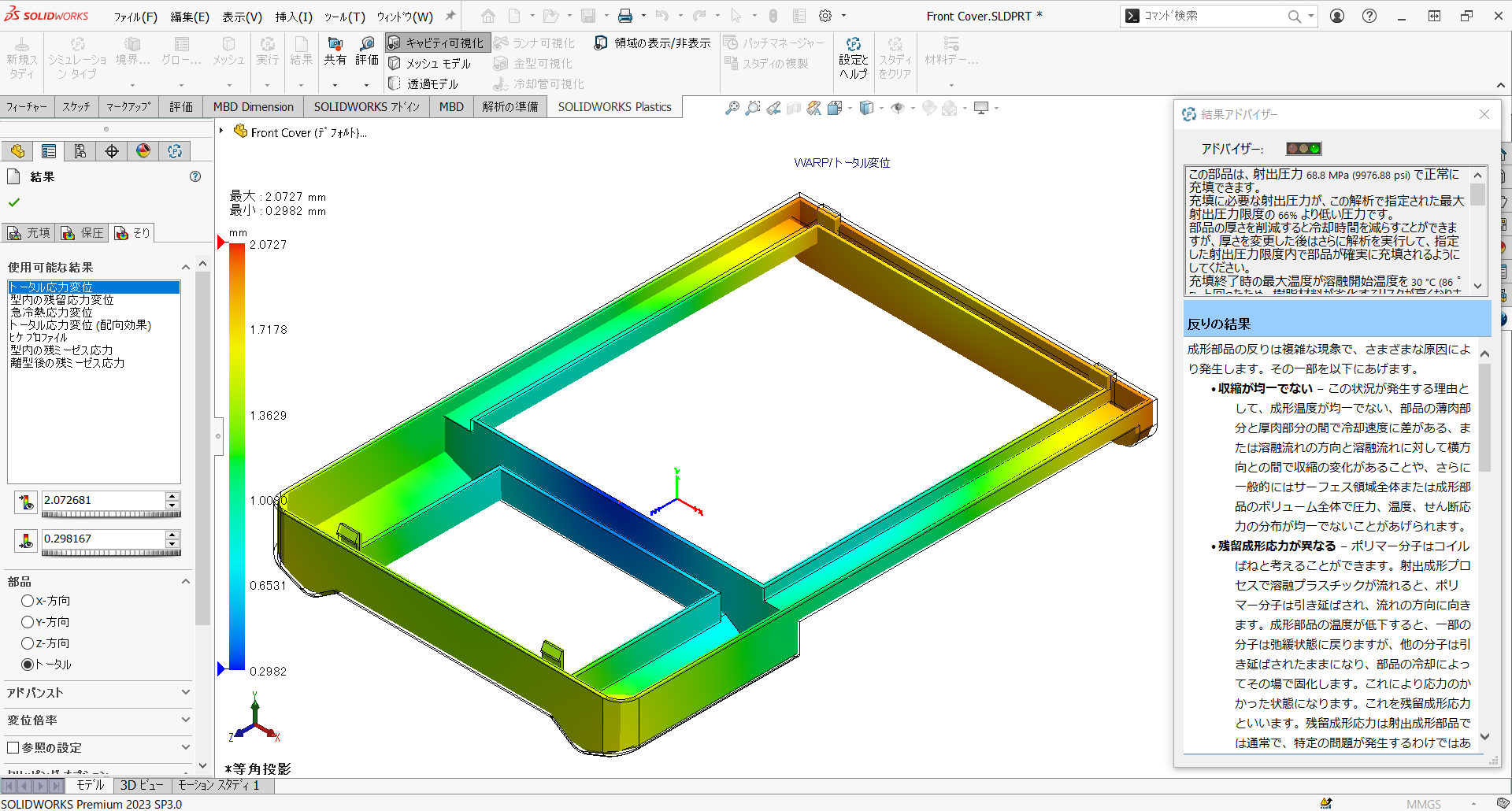Switch to the SOLIDWORKS Plastics tab
This screenshot has width=1512, height=811.
(x=614, y=107)
